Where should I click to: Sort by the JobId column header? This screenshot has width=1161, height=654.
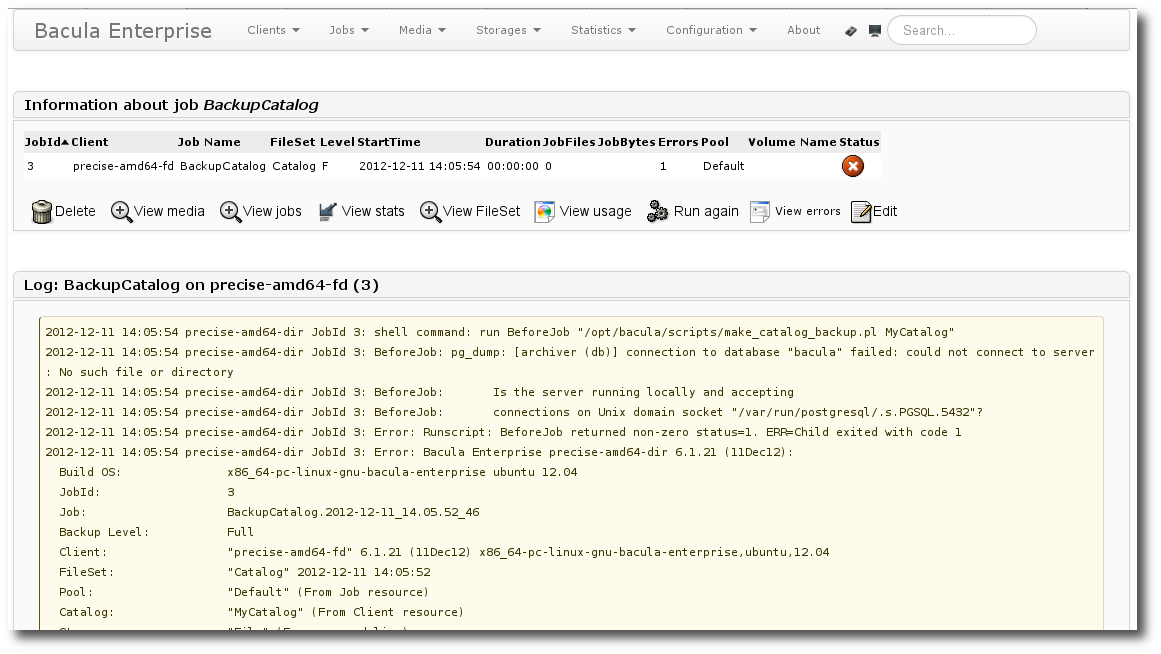46,142
